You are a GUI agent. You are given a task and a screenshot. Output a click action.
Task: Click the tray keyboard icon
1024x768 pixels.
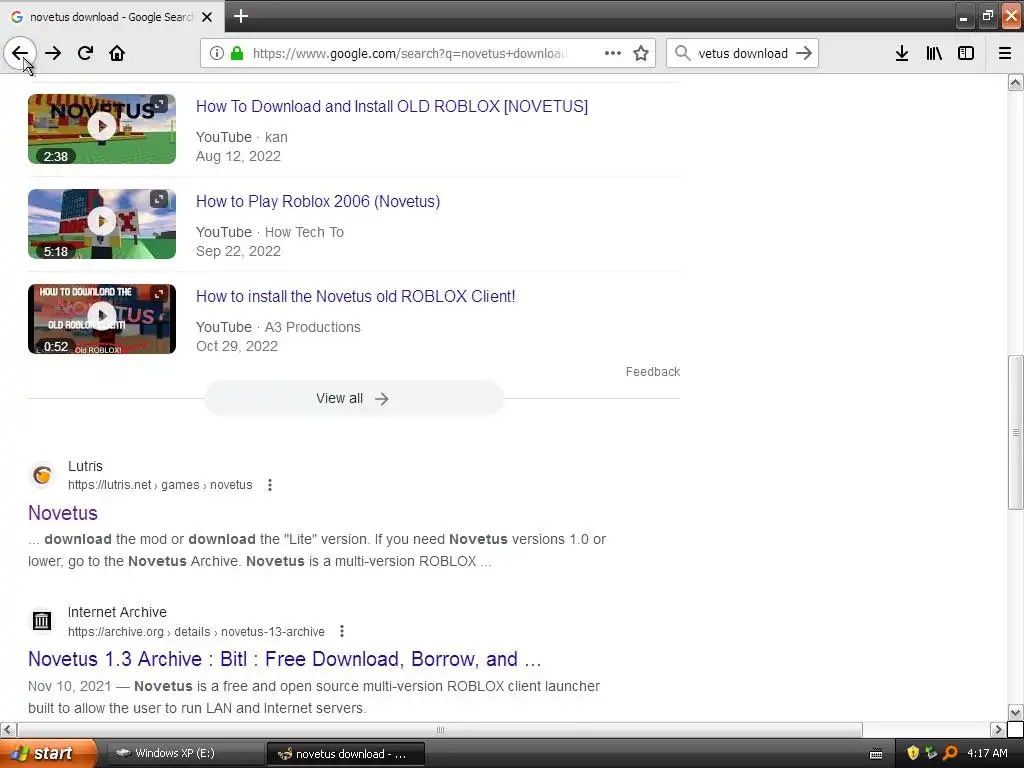[876, 754]
